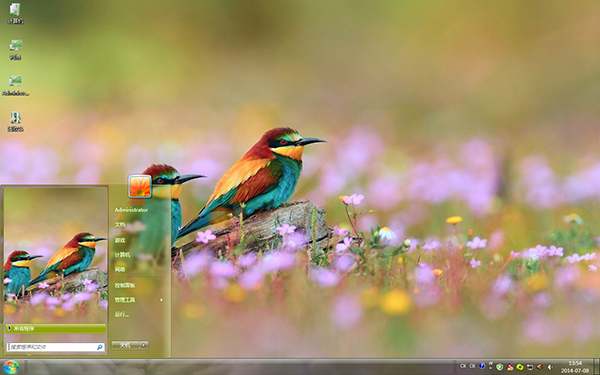The width and height of the screenshot is (600, 375).
Task: Open 控制面板 (Control Panel) in Start menu
Action: pyautogui.click(x=125, y=285)
